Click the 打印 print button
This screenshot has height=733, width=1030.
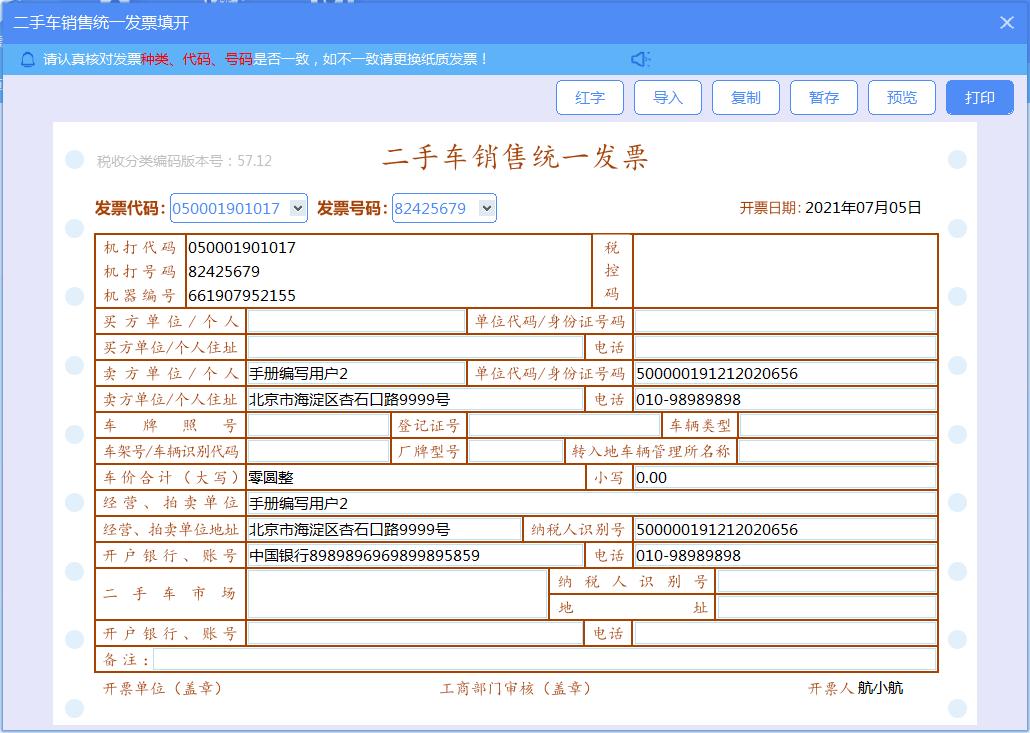pos(980,97)
